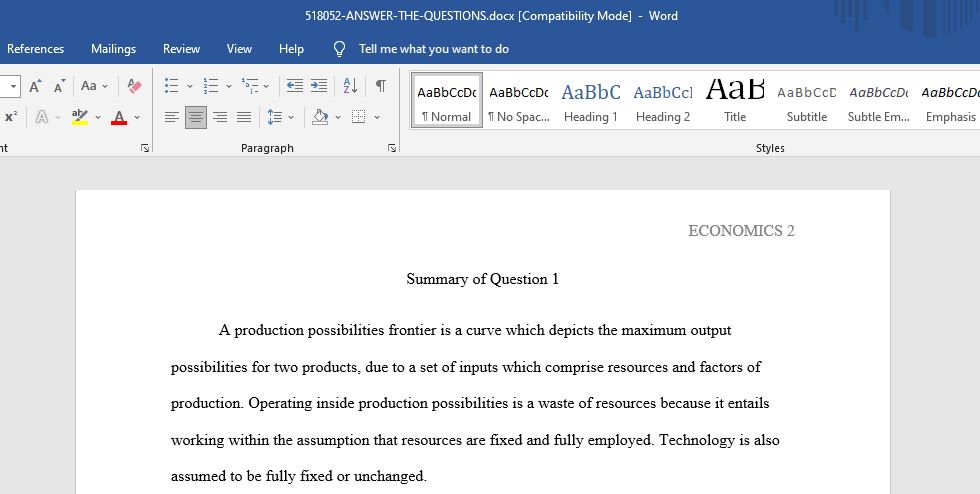
Task: Click the Change Case Aa icon
Action: 89,86
